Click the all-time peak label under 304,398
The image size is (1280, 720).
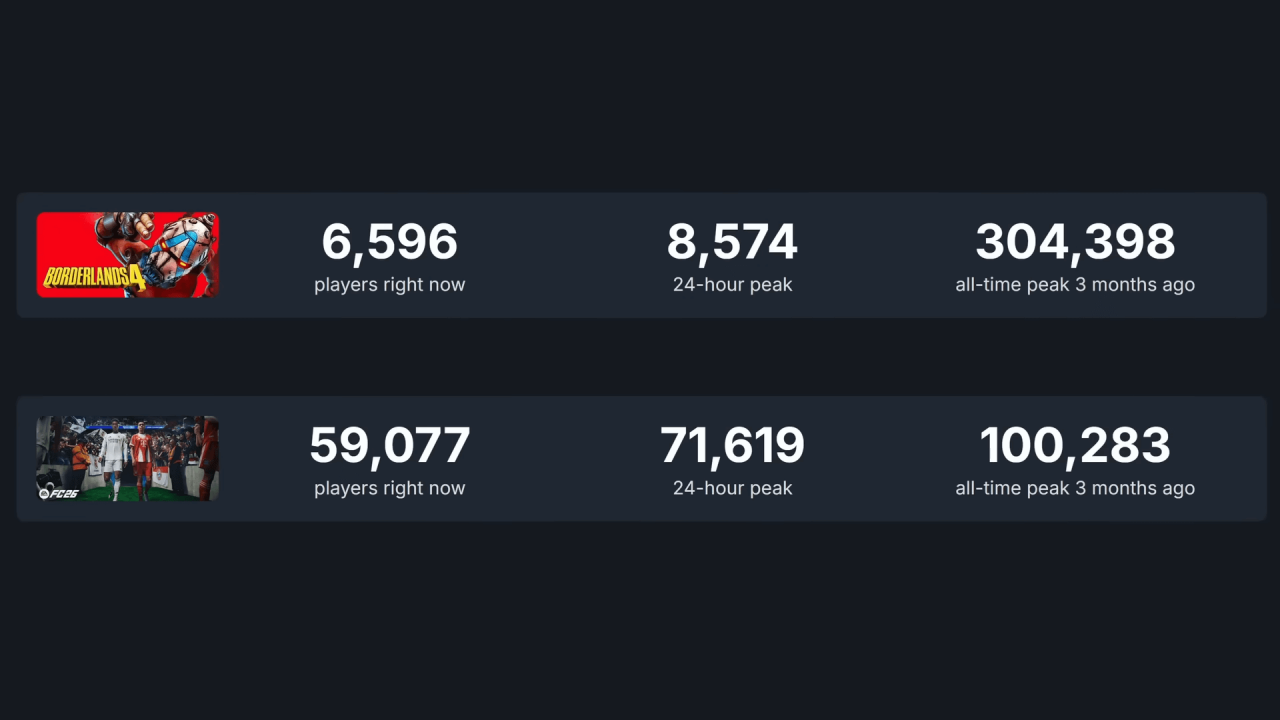point(1075,285)
